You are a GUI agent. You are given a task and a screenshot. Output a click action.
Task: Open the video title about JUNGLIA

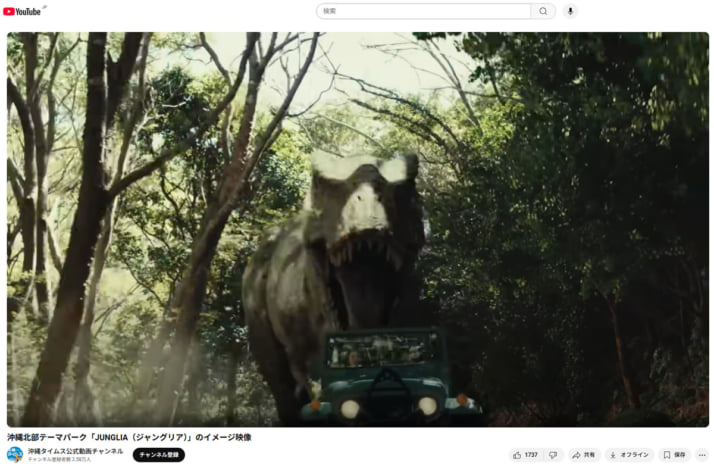coord(129,437)
